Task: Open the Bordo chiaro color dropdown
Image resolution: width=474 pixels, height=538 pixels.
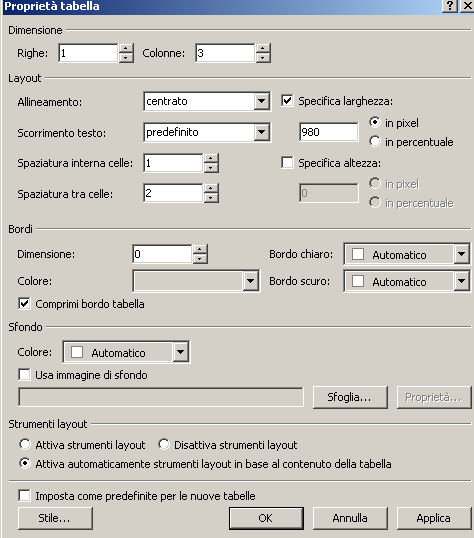Action: [x=461, y=254]
